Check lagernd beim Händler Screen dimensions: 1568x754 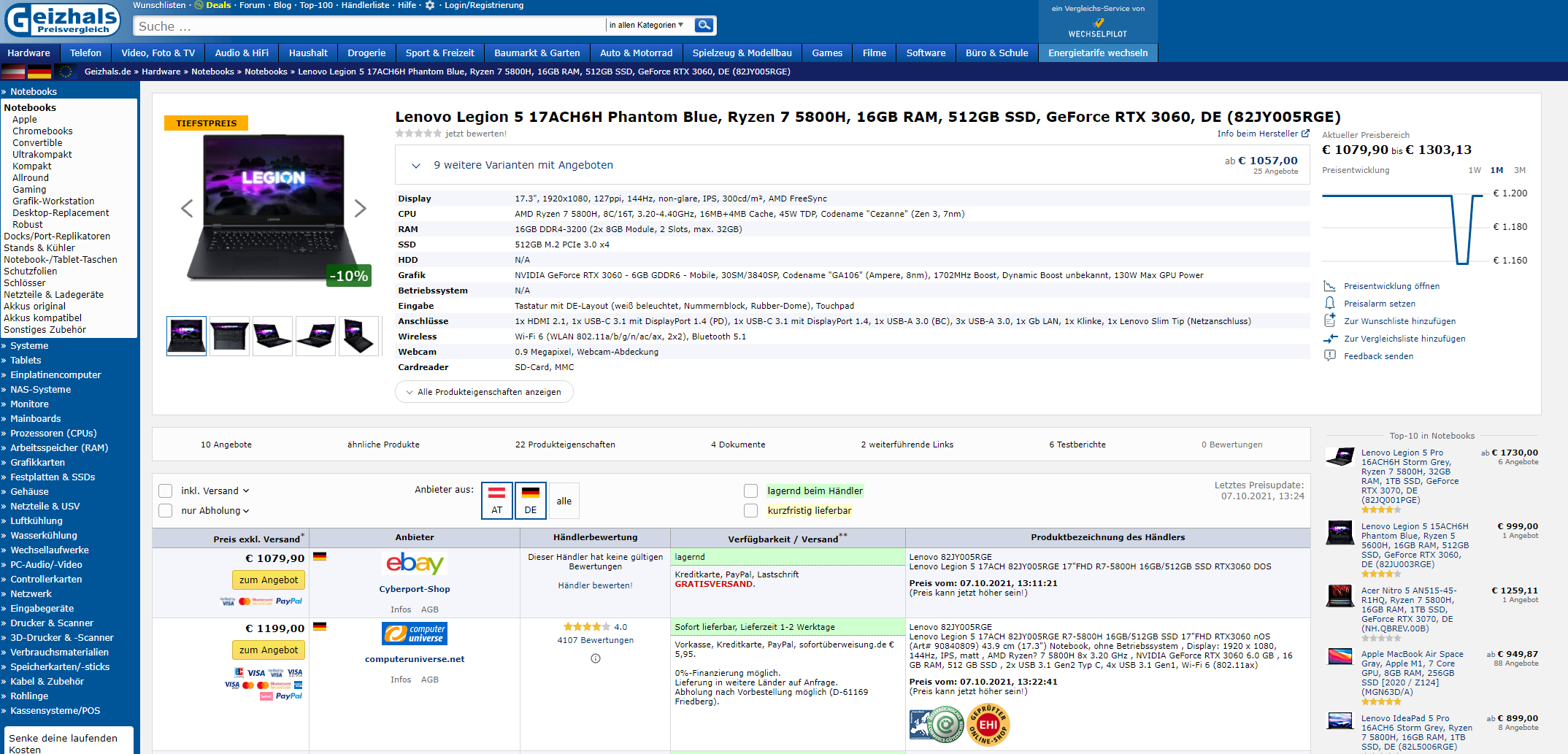point(750,491)
